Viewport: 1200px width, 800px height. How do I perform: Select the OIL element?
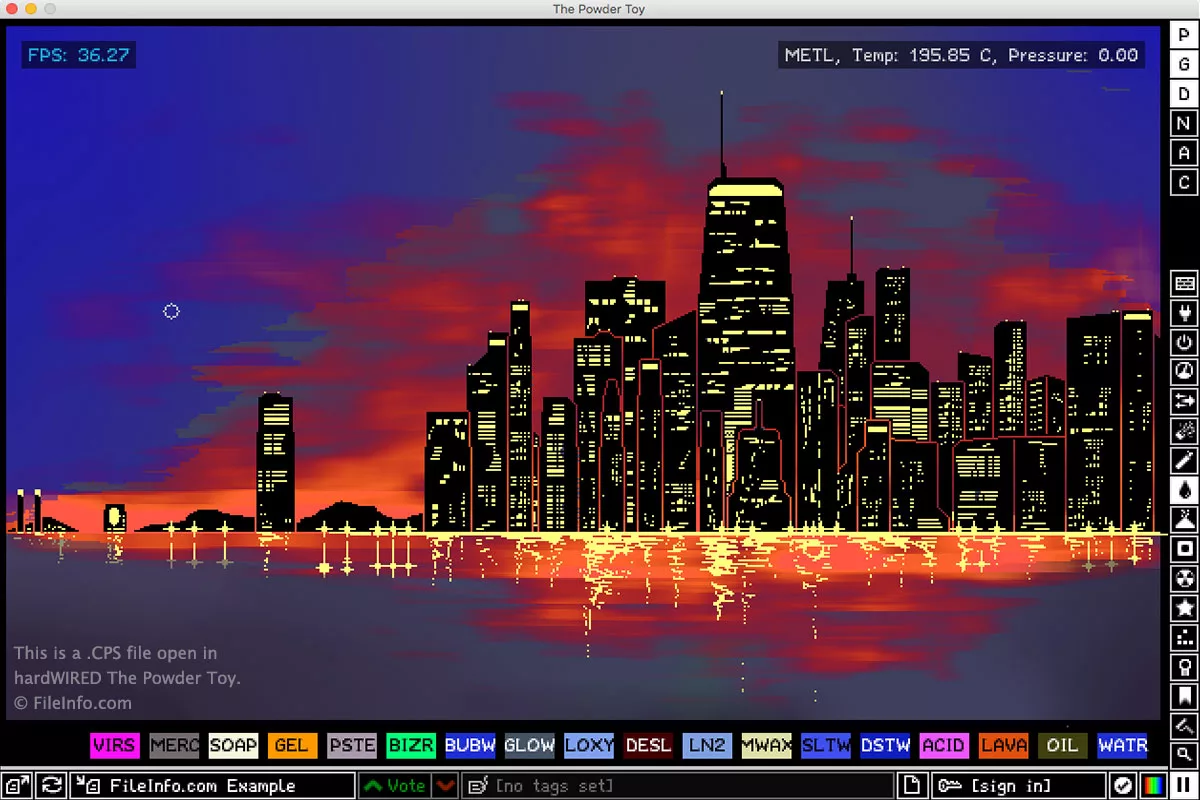[1063, 745]
